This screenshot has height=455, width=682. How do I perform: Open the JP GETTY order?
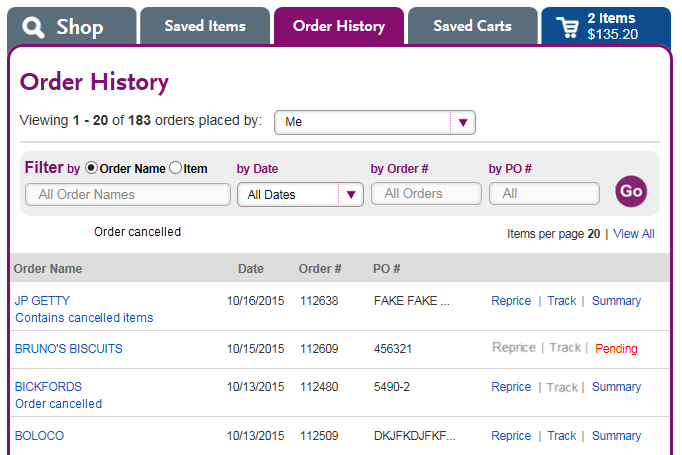[42, 301]
